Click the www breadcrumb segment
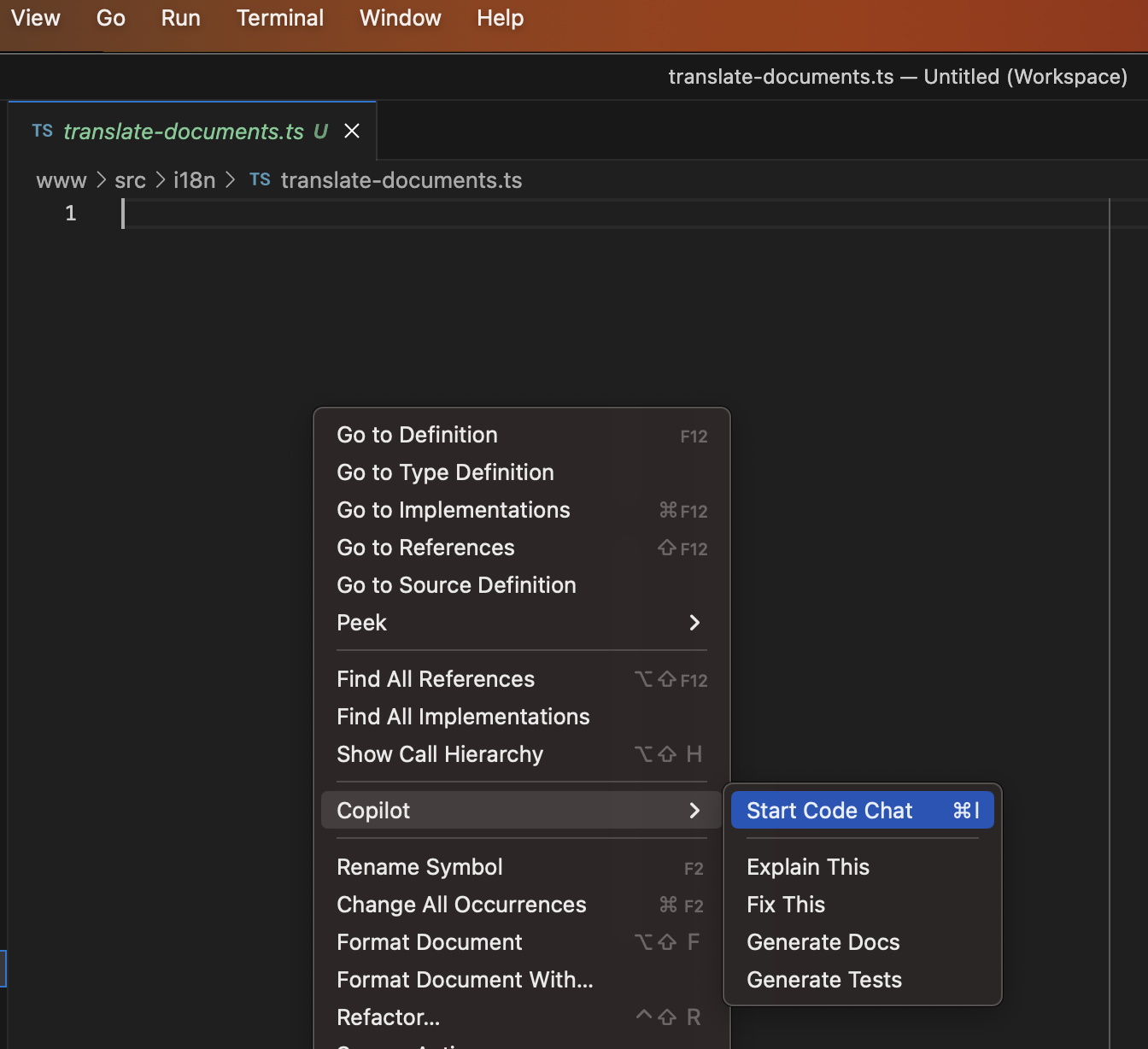The height and width of the screenshot is (1049, 1148). (x=61, y=180)
